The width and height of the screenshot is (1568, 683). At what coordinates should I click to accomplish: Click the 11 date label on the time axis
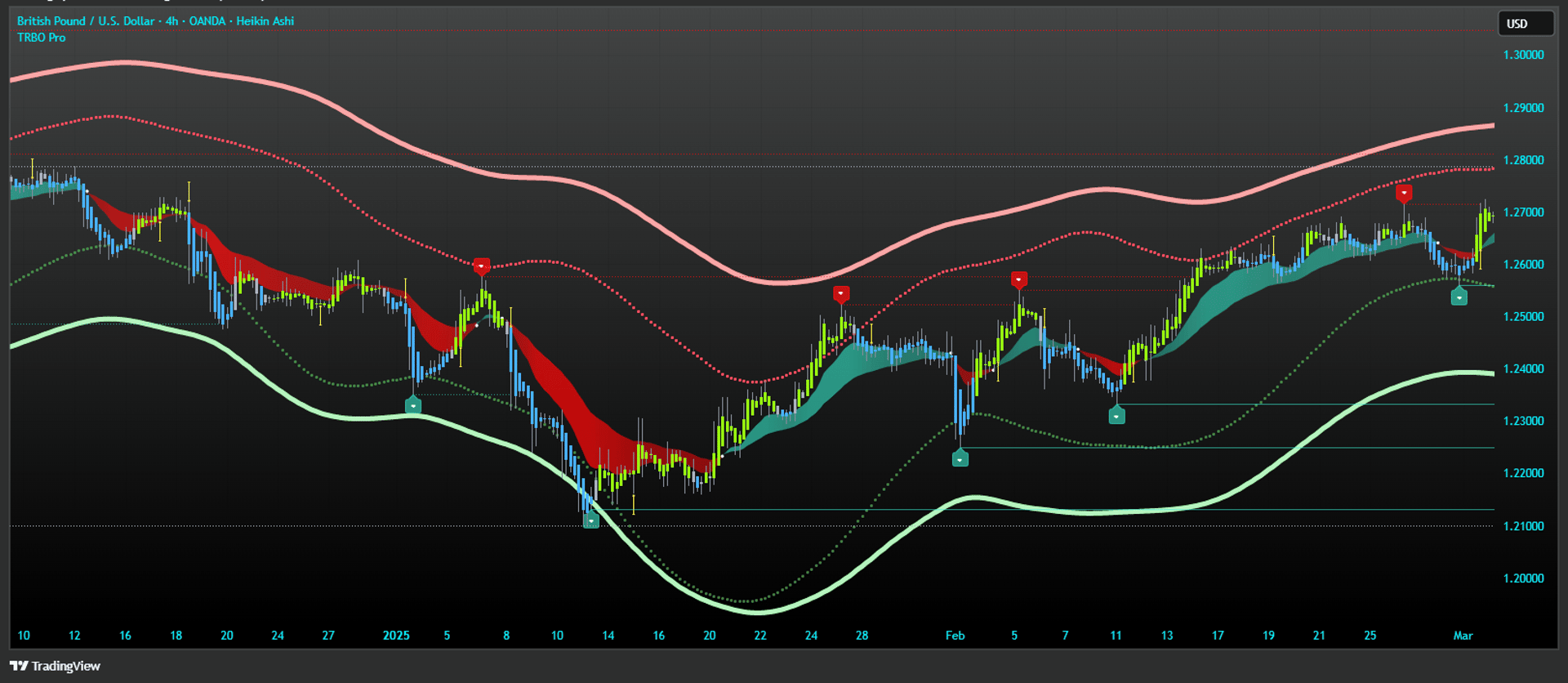pos(1116,636)
